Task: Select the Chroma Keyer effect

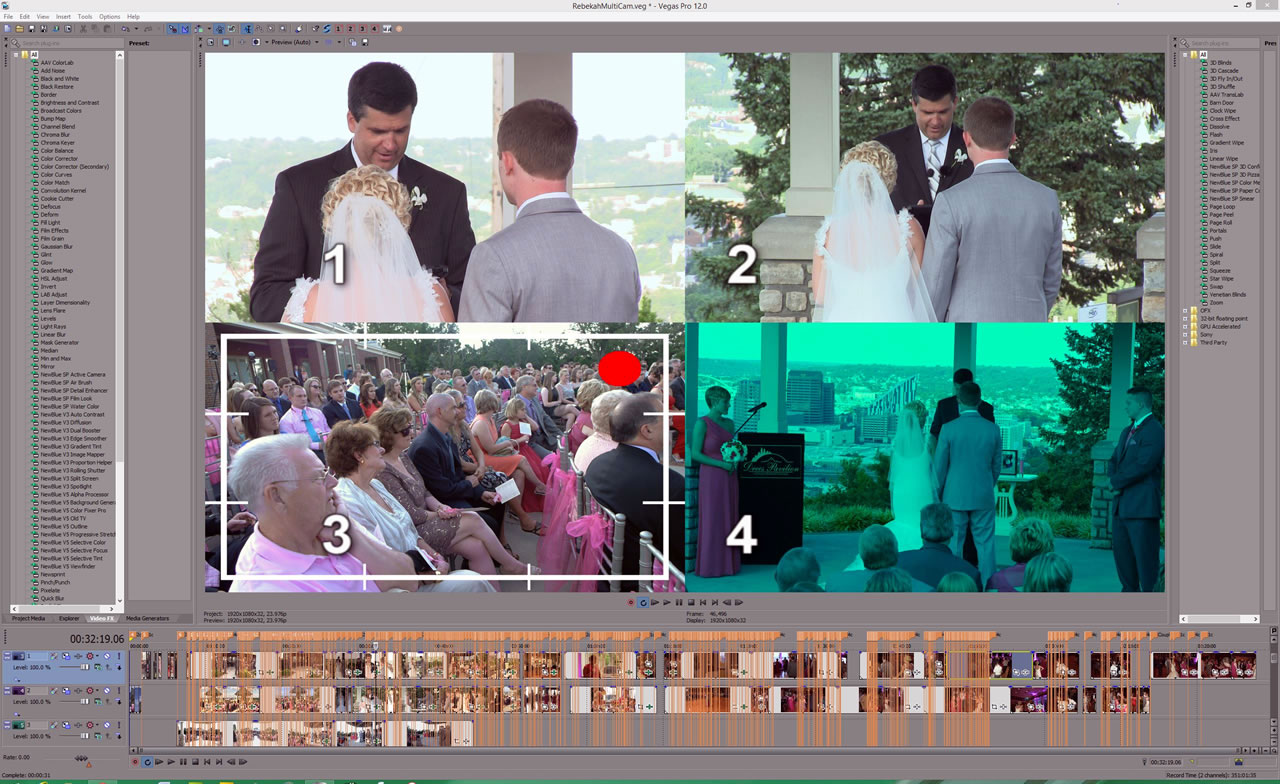Action: tap(57, 143)
